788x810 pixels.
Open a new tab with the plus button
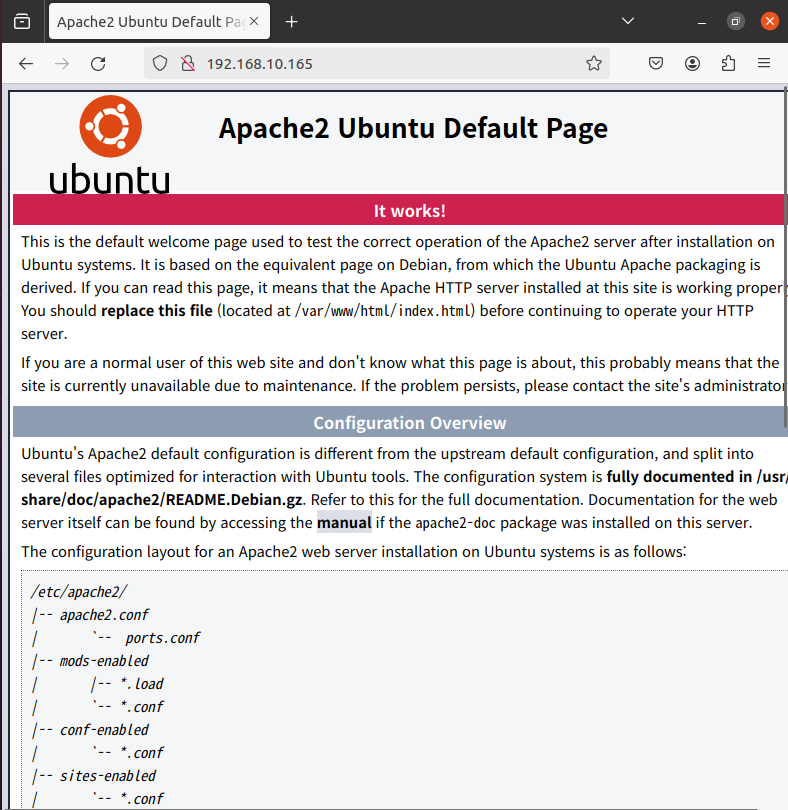[291, 22]
